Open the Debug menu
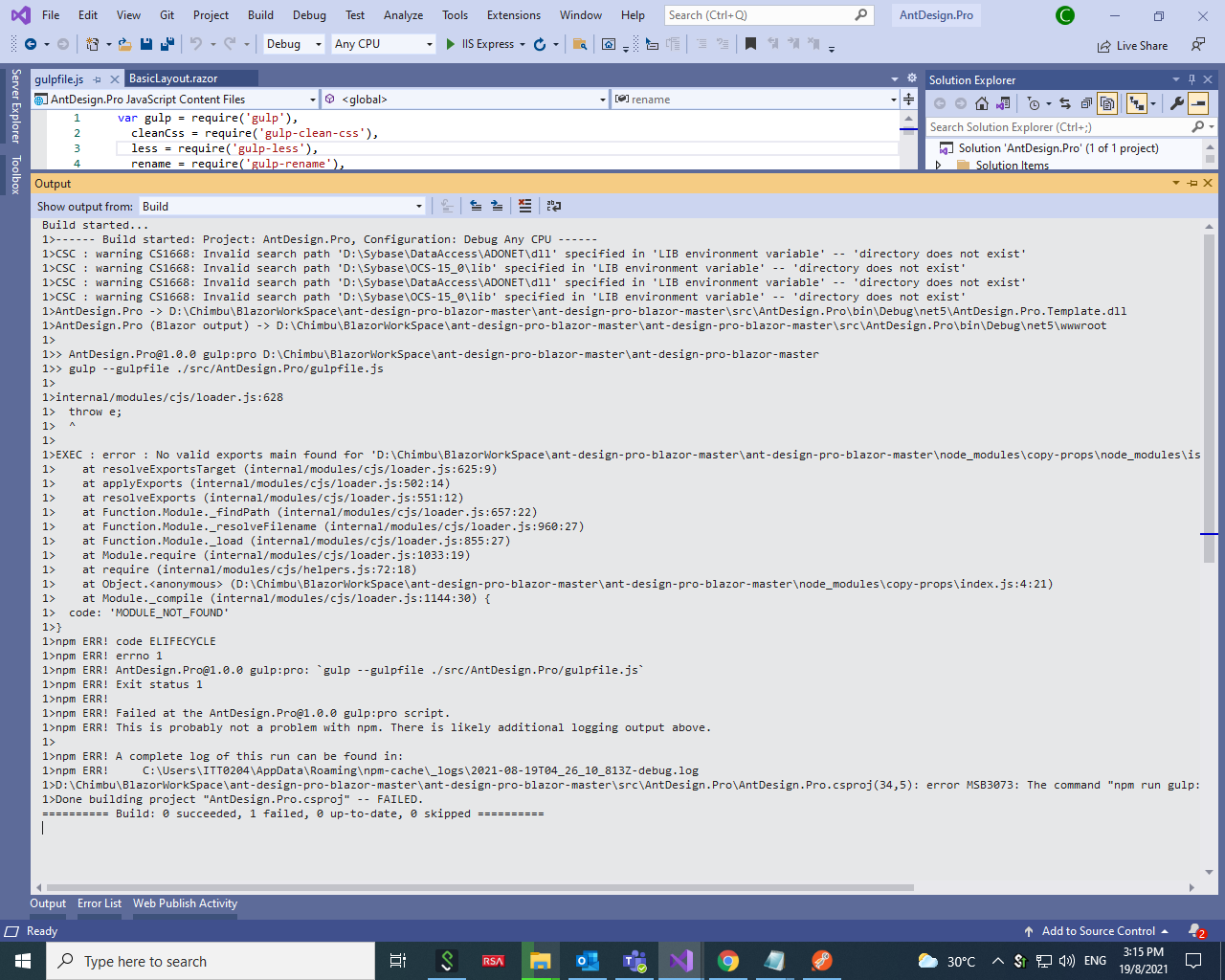Image resolution: width=1225 pixels, height=980 pixels. click(309, 15)
